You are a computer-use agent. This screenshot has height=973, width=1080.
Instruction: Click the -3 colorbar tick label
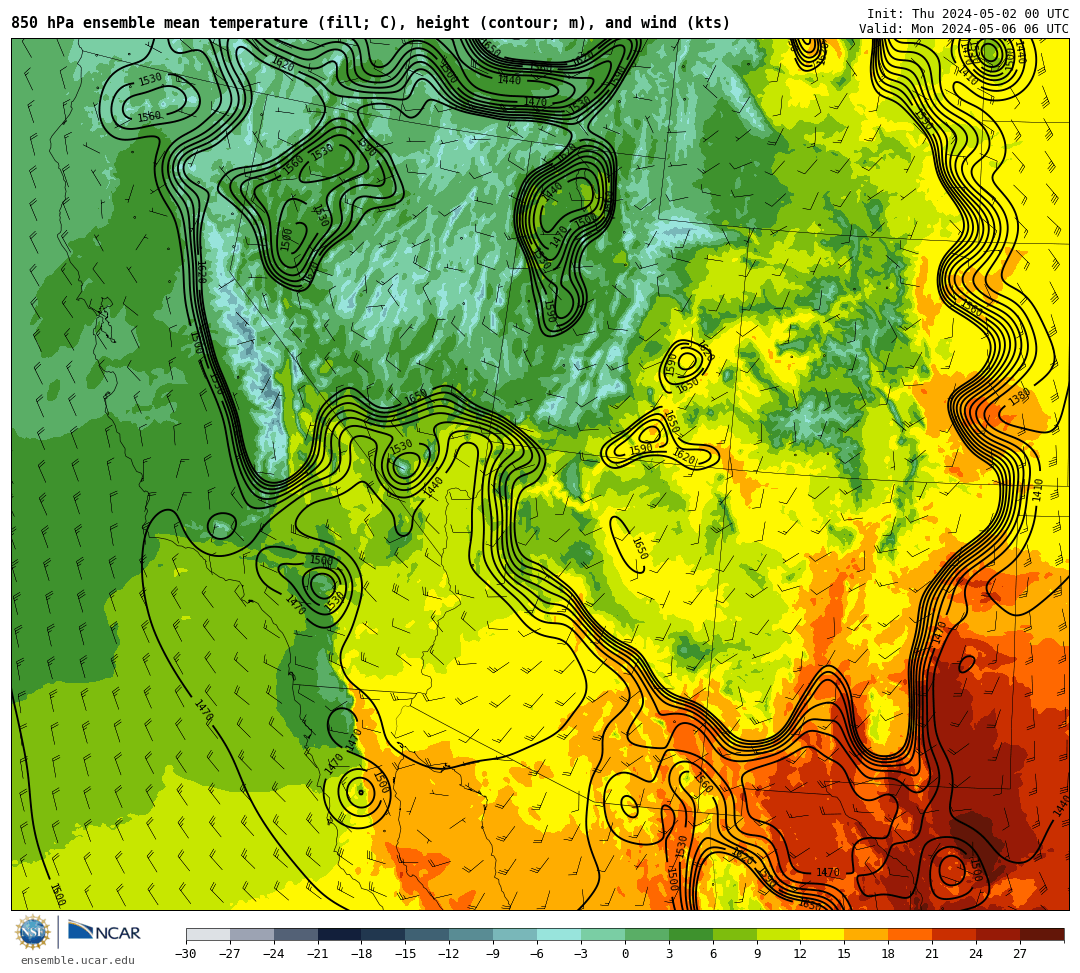click(579, 954)
